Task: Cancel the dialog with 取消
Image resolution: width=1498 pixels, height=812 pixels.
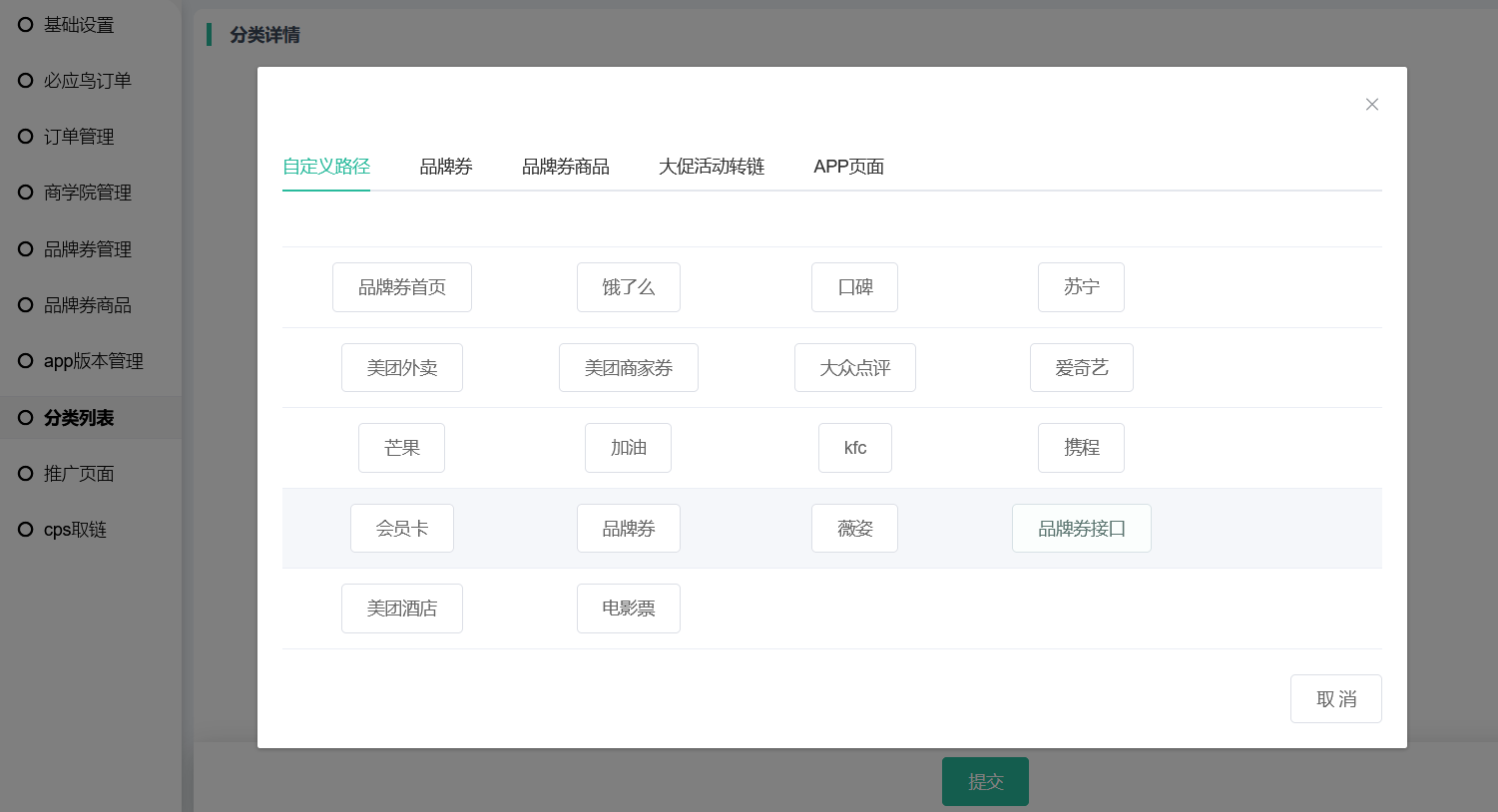Action: (1336, 699)
